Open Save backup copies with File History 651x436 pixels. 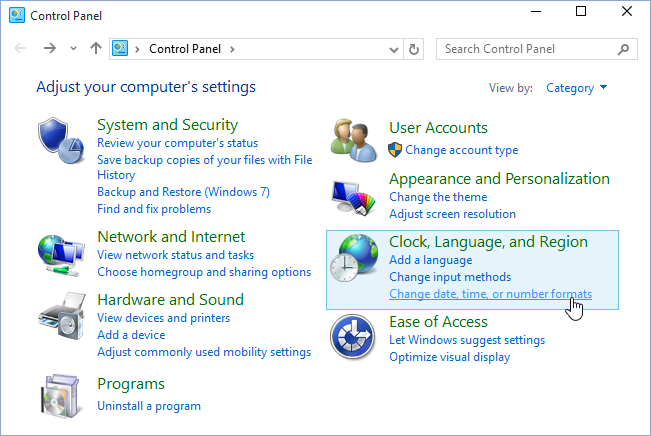[205, 167]
